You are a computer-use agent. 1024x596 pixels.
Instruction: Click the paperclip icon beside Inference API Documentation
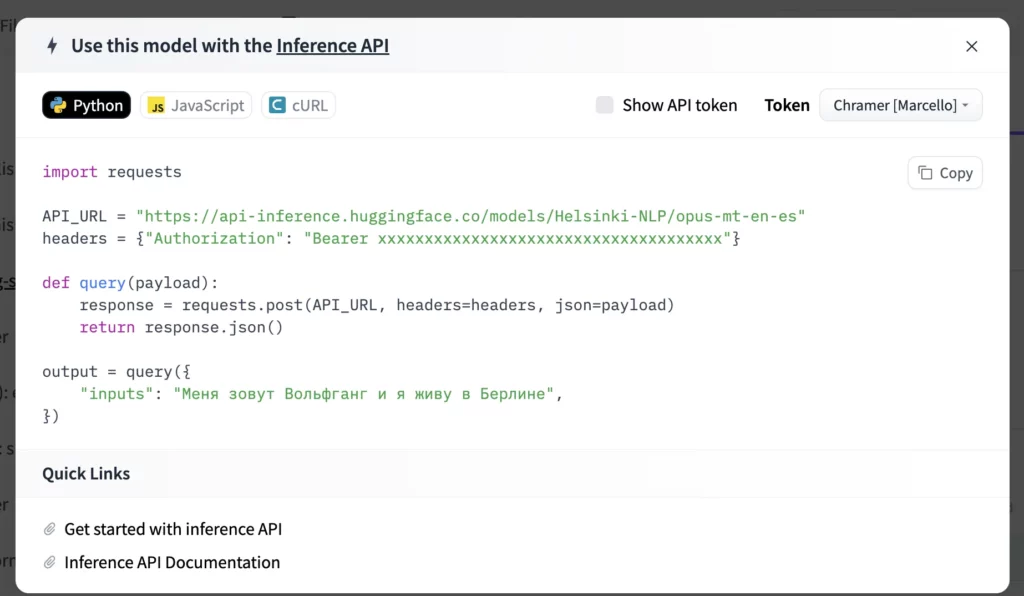click(x=50, y=563)
